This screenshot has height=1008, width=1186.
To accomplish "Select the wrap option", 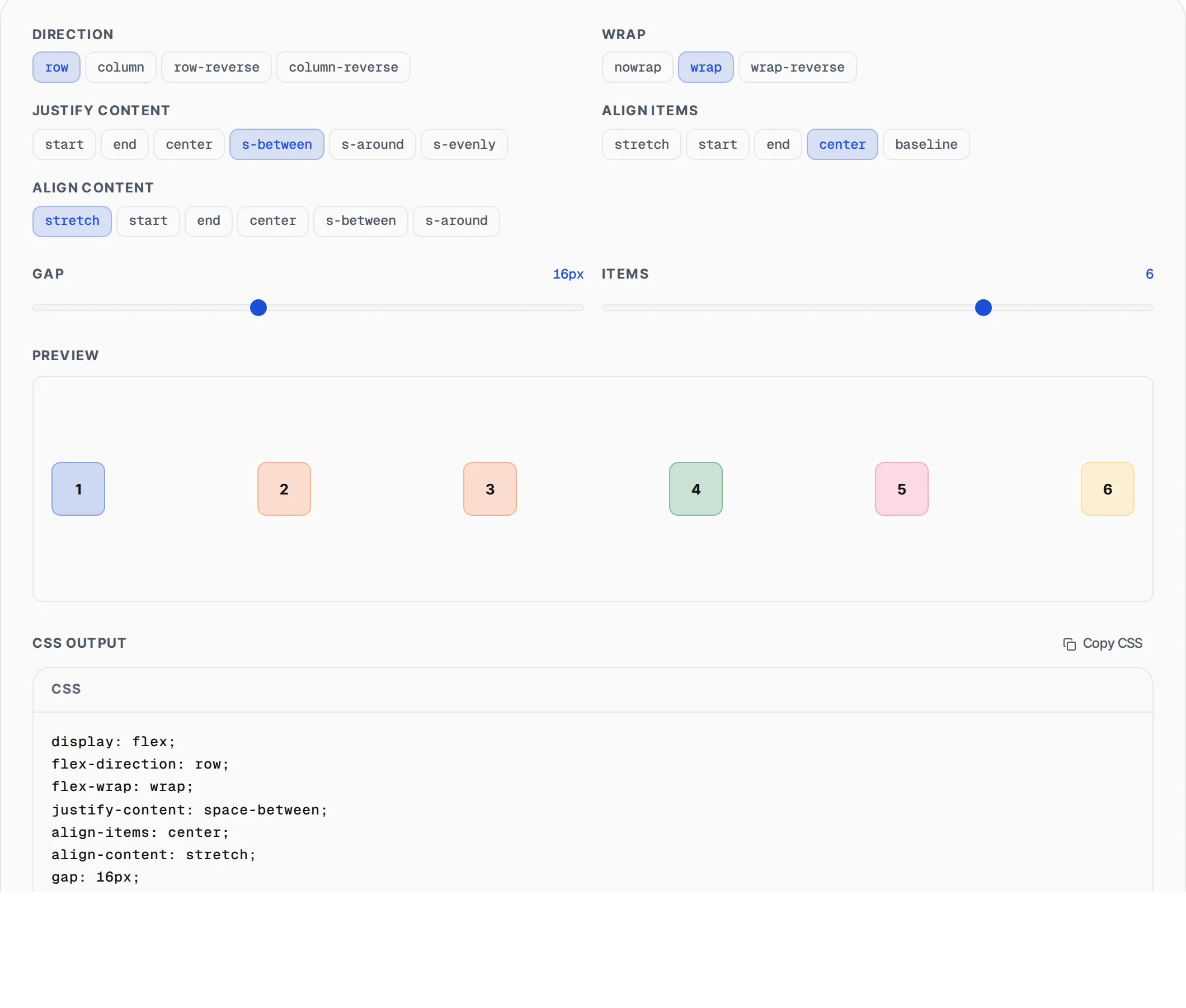I will [705, 68].
